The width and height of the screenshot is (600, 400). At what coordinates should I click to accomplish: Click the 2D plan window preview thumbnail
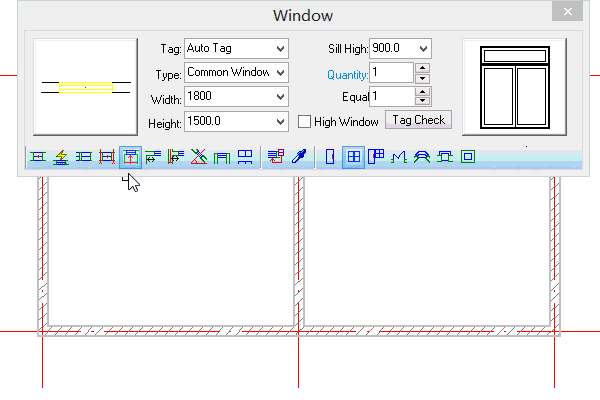point(86,87)
